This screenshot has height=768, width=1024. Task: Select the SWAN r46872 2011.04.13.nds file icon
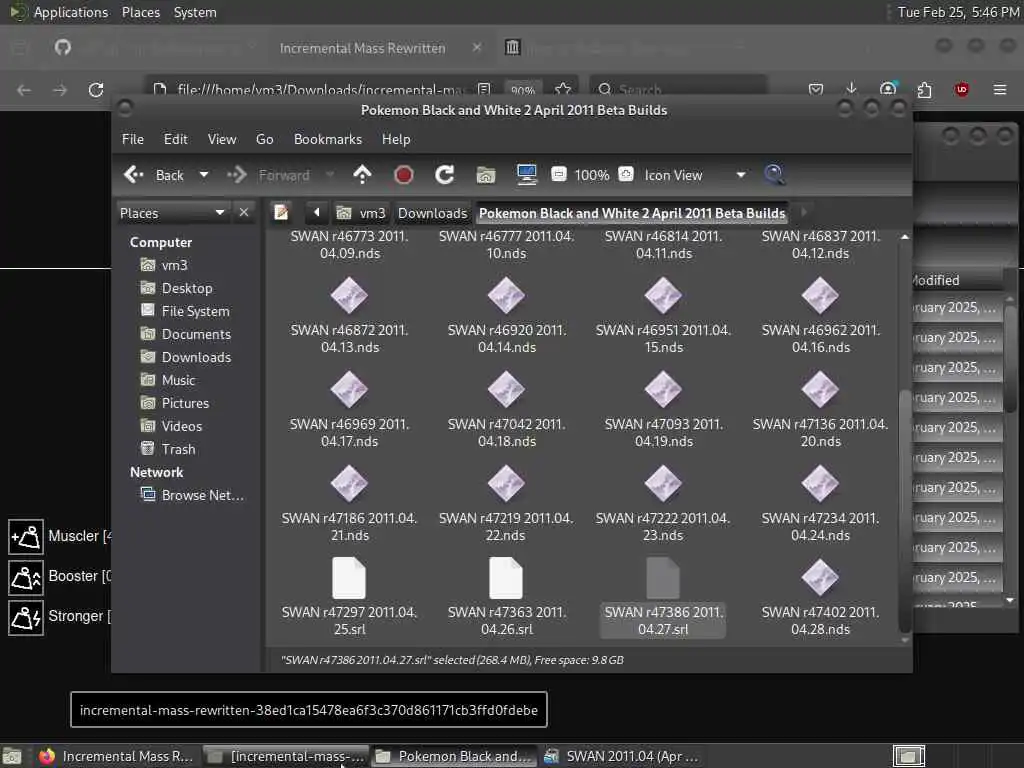[349, 295]
